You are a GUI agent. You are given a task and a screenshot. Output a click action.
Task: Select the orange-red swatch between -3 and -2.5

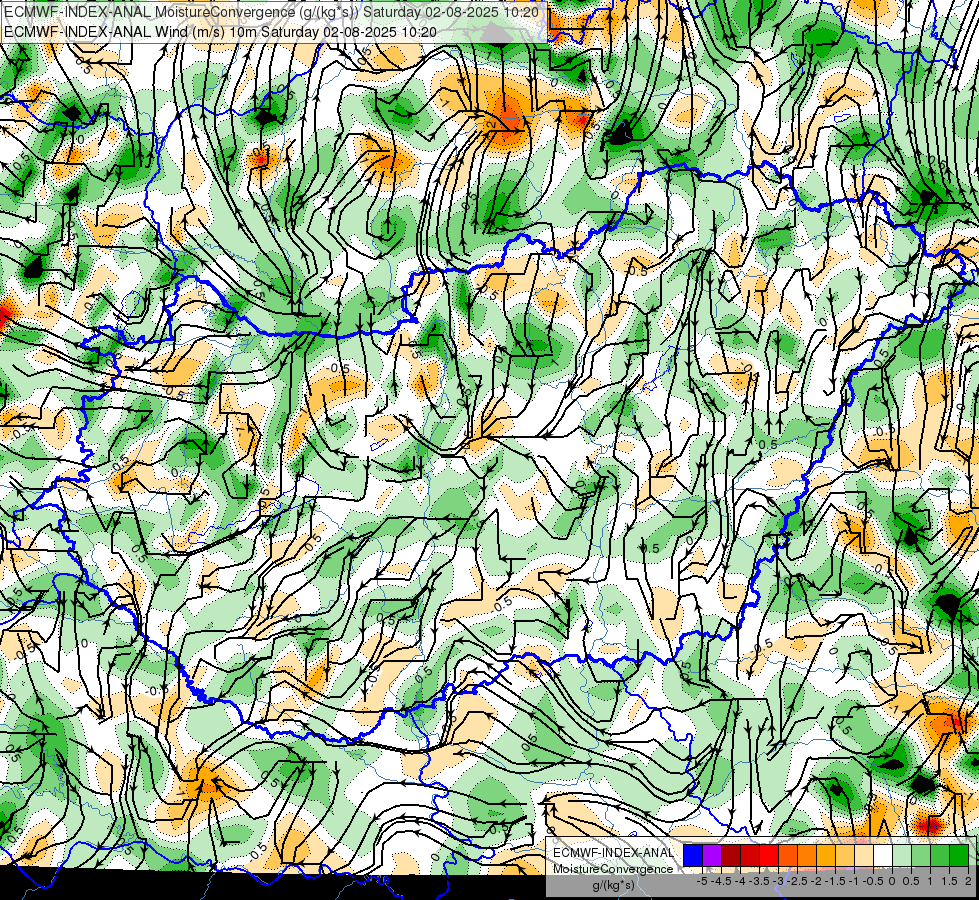click(x=788, y=855)
